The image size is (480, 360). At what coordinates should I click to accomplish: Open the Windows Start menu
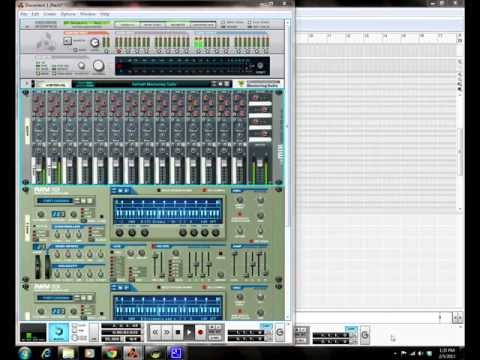[x=25, y=353]
